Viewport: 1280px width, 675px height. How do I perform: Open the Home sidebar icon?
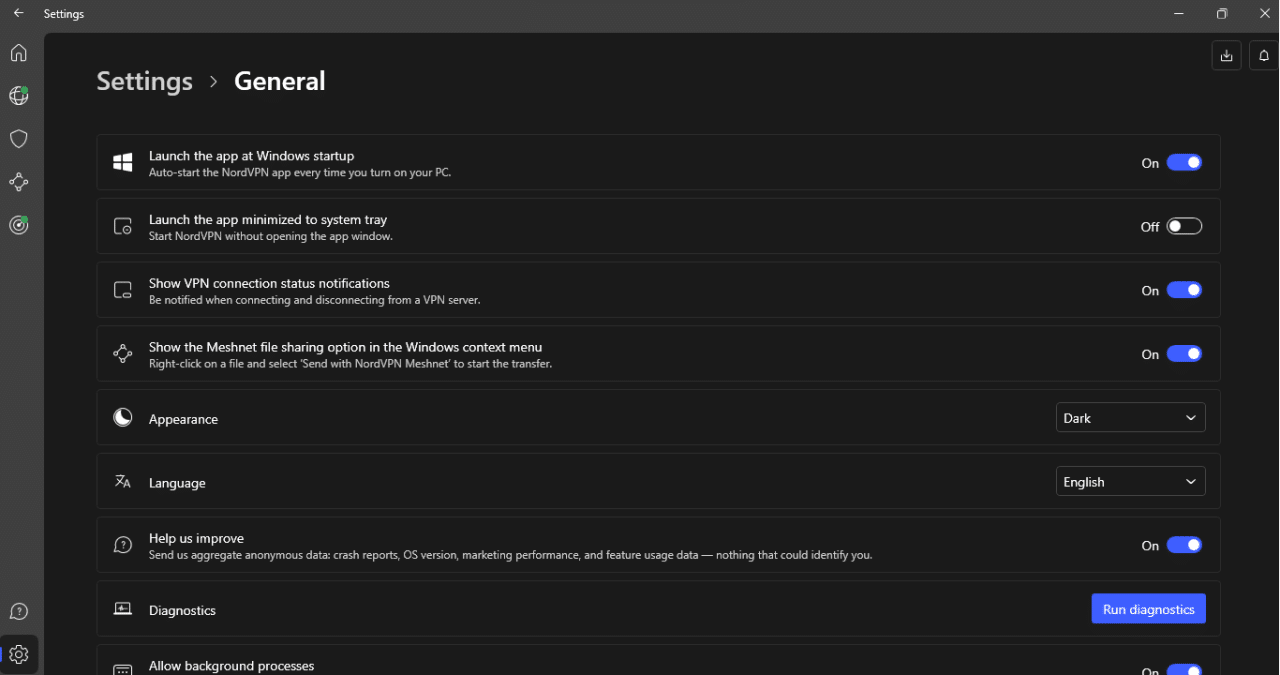tap(18, 52)
